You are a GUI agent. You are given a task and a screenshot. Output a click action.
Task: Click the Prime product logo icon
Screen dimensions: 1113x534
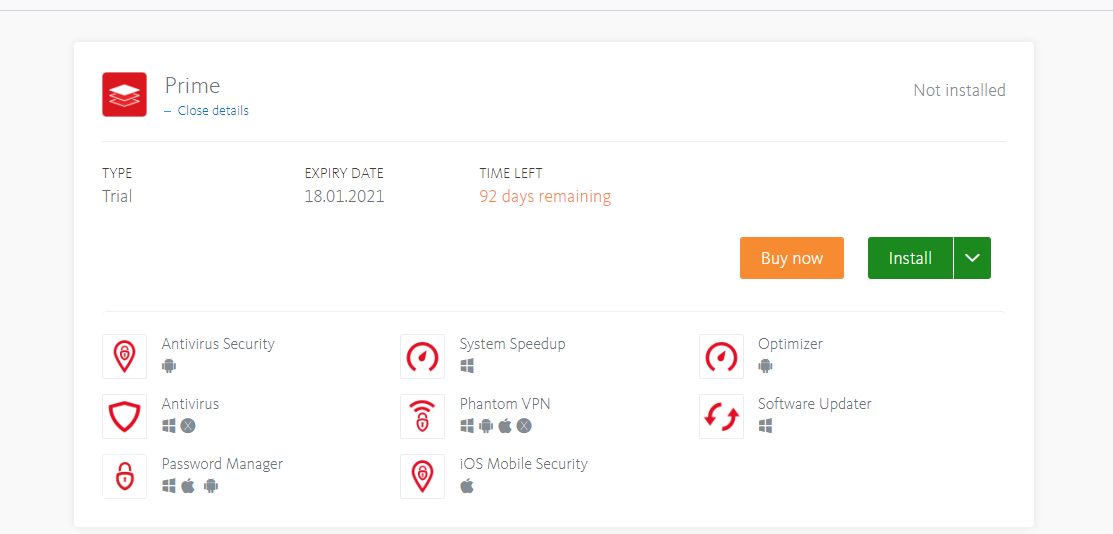click(124, 94)
